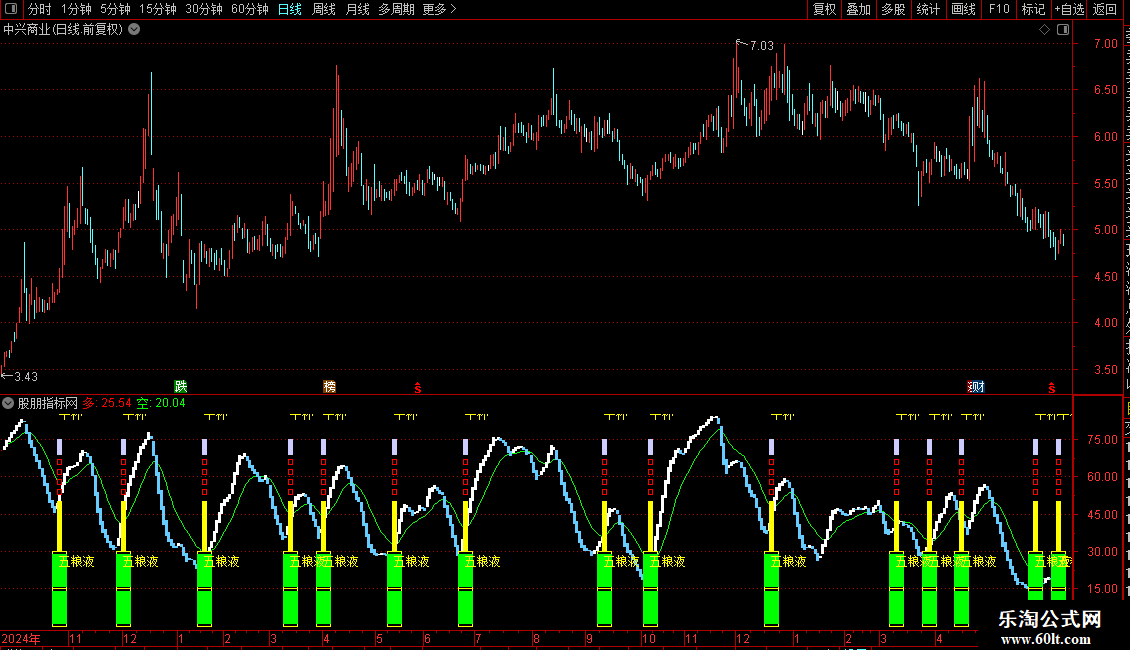Viewport: 1130px width, 650px height.
Task: Click the red S marker near April 2024
Action: (418, 388)
